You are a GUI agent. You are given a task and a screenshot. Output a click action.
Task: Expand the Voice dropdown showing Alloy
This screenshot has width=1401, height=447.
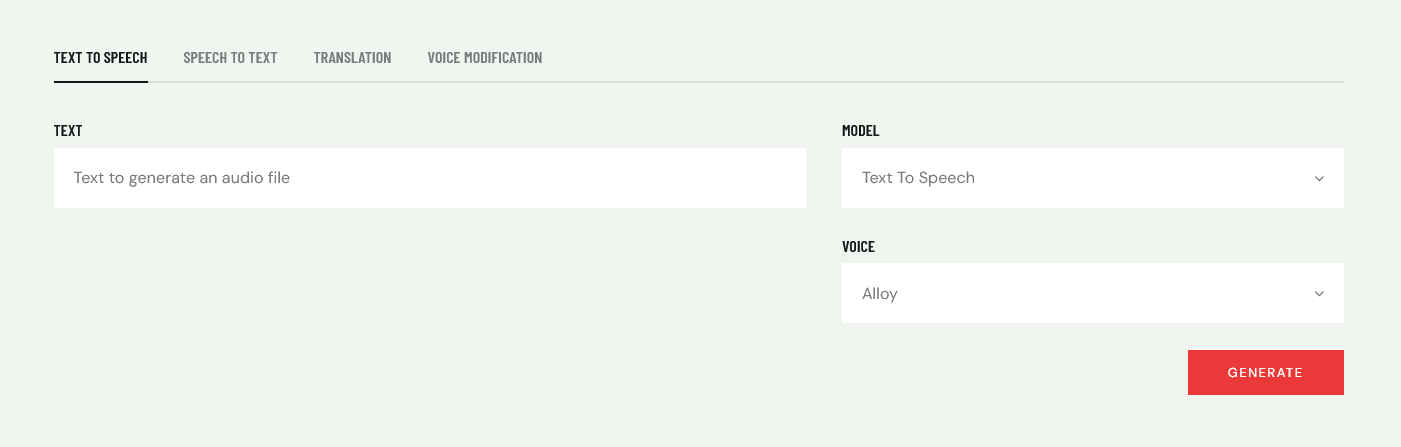(1093, 293)
